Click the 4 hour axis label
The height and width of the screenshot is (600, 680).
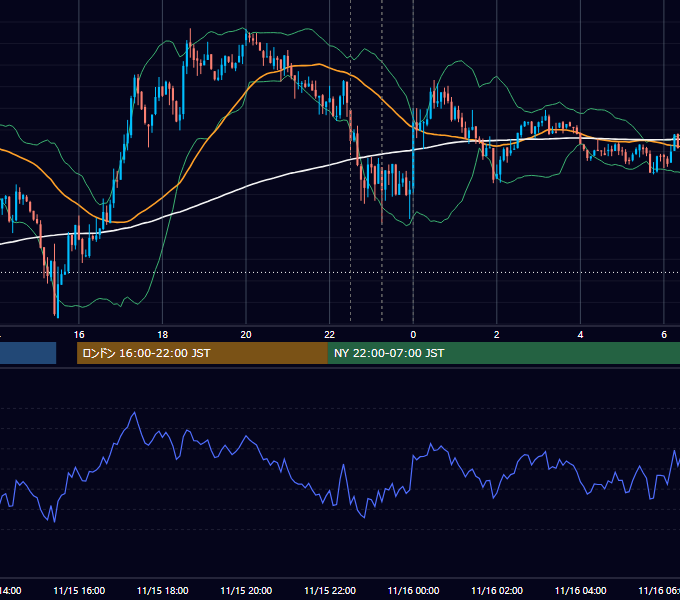[x=580, y=335]
